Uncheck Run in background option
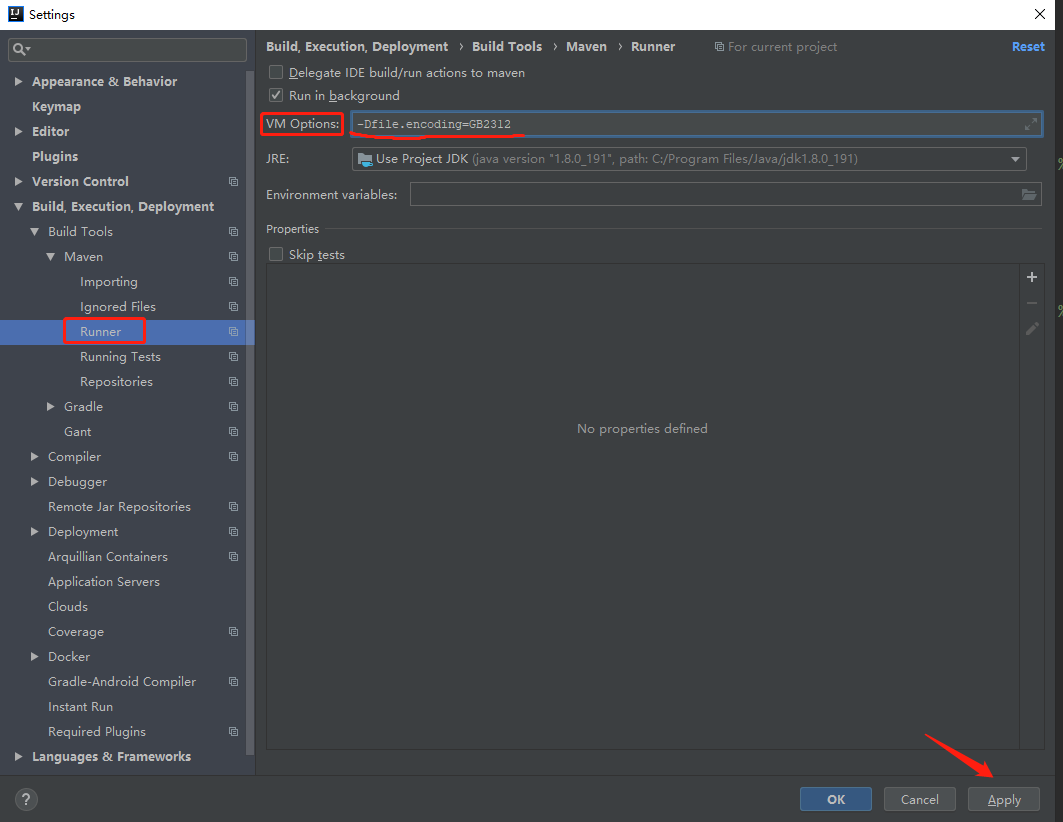Screen dimensions: 1063x822 tap(276, 96)
